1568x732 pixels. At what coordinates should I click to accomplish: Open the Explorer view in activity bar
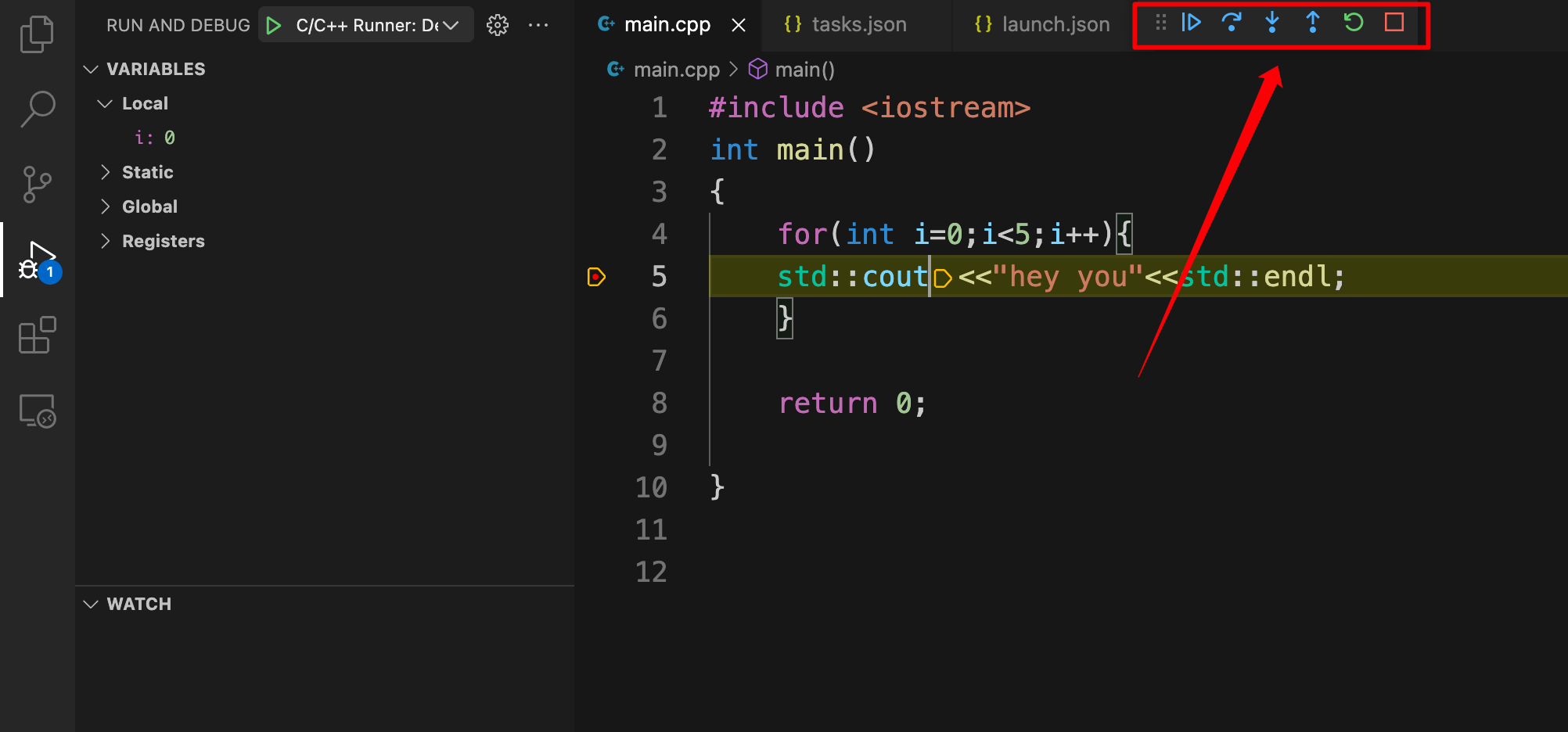pos(37,34)
